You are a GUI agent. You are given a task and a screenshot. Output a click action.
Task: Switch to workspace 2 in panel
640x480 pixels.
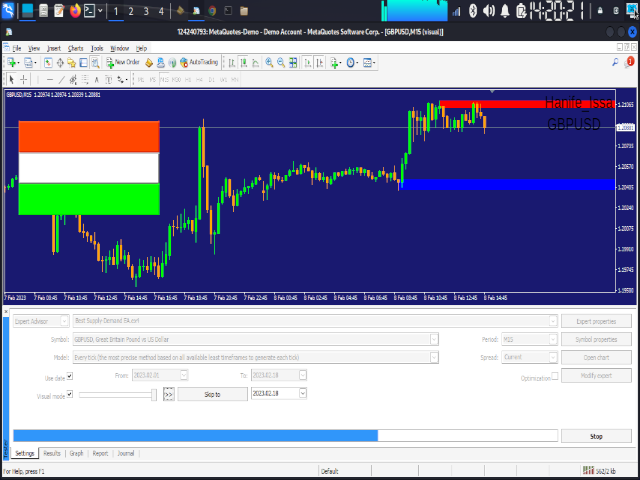(131, 11)
